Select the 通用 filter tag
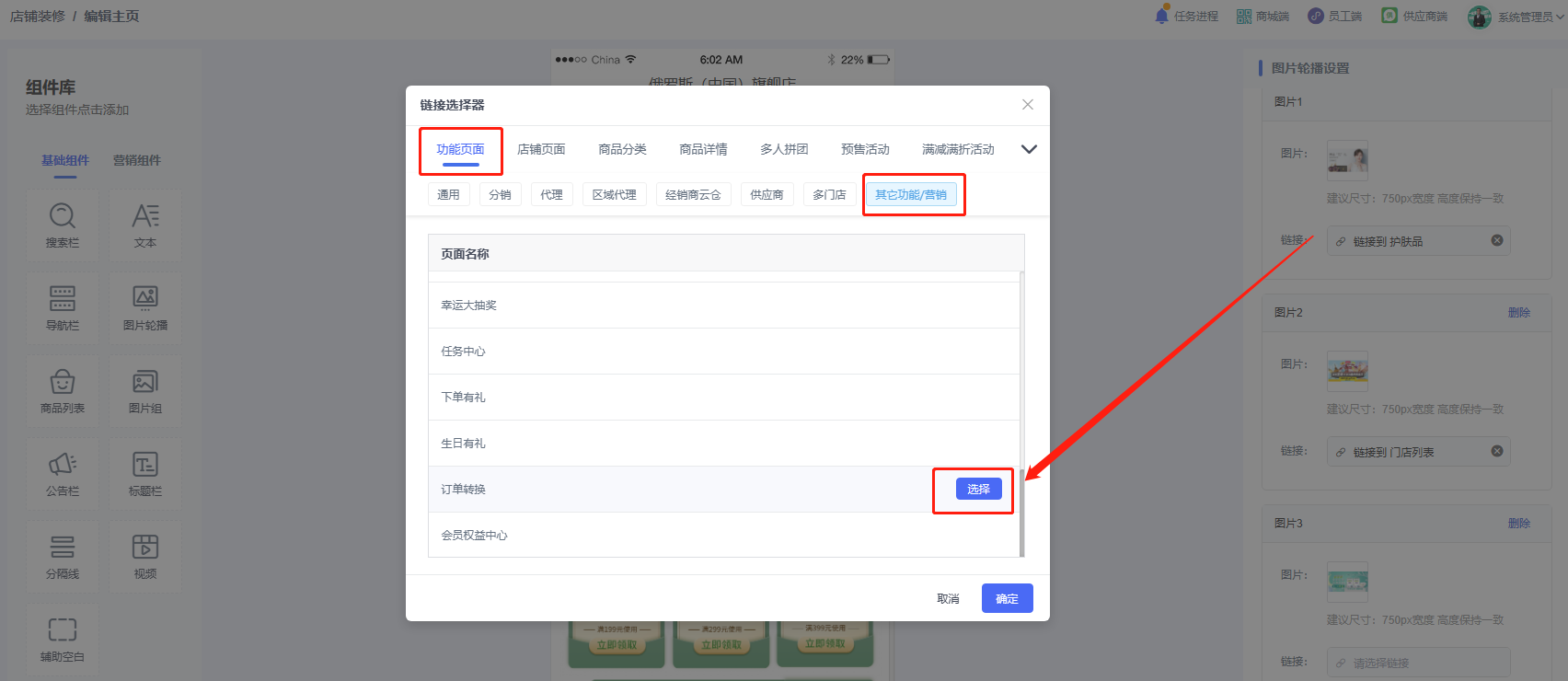This screenshot has width=1568, height=681. (x=448, y=194)
